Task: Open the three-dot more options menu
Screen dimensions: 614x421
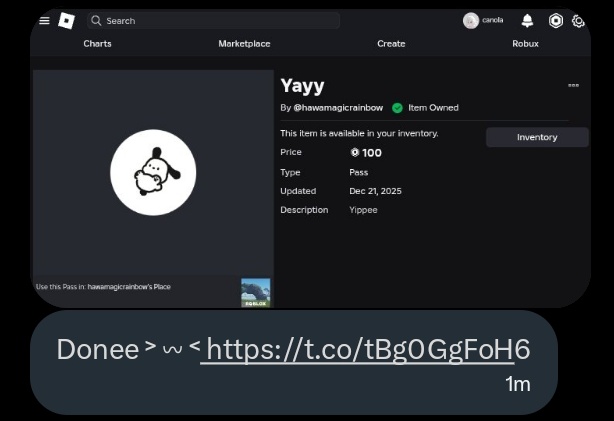Action: 574,85
